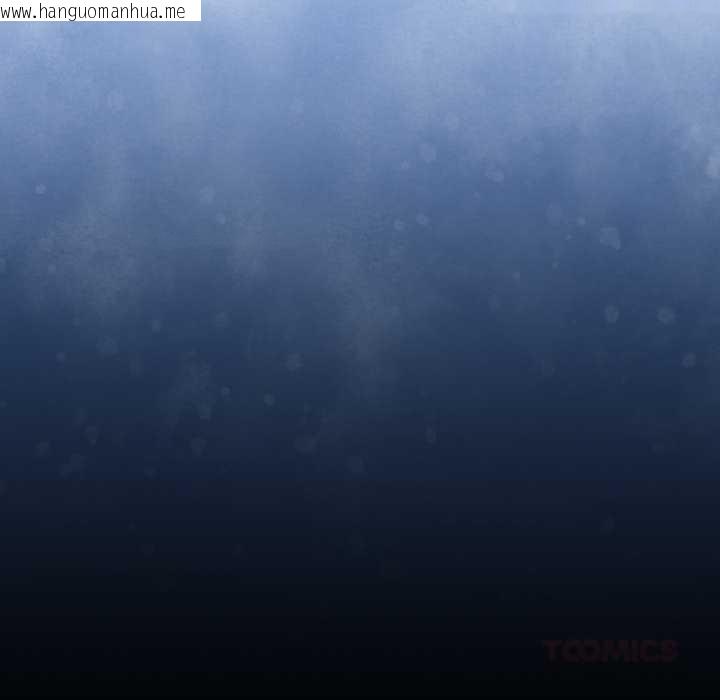Screen dimensions: 720x700
Task: Click the letter T in TOOMICS logo
Action: coord(553,652)
